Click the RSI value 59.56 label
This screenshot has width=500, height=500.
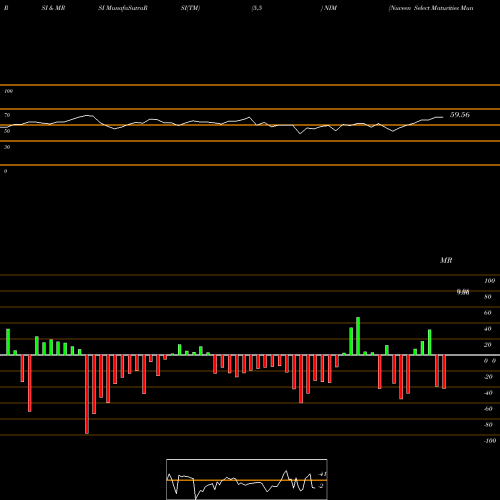pos(460,115)
